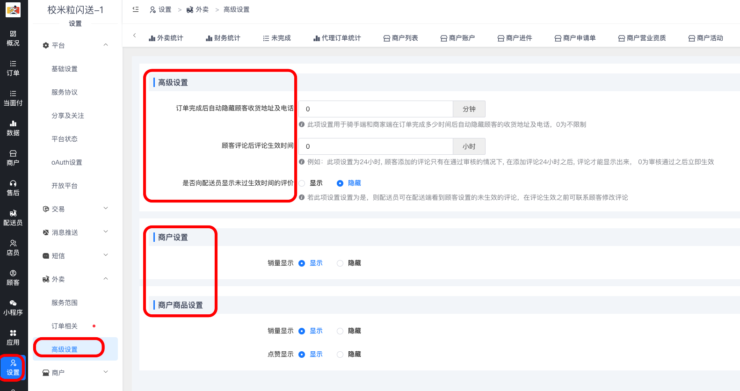The width and height of the screenshot is (740, 391).
Task: Open 开放平台 in the settings menu
Action: coord(65,186)
